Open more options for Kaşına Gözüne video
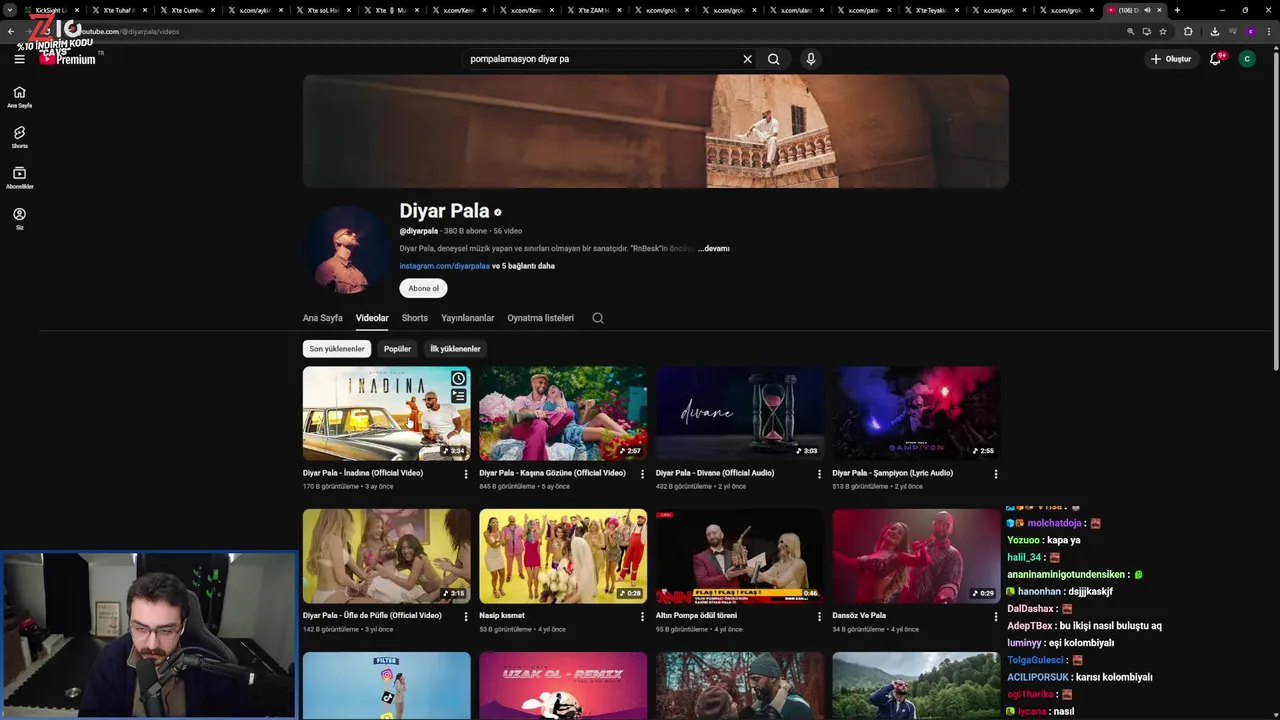This screenshot has height=720, width=1280. (x=642, y=474)
